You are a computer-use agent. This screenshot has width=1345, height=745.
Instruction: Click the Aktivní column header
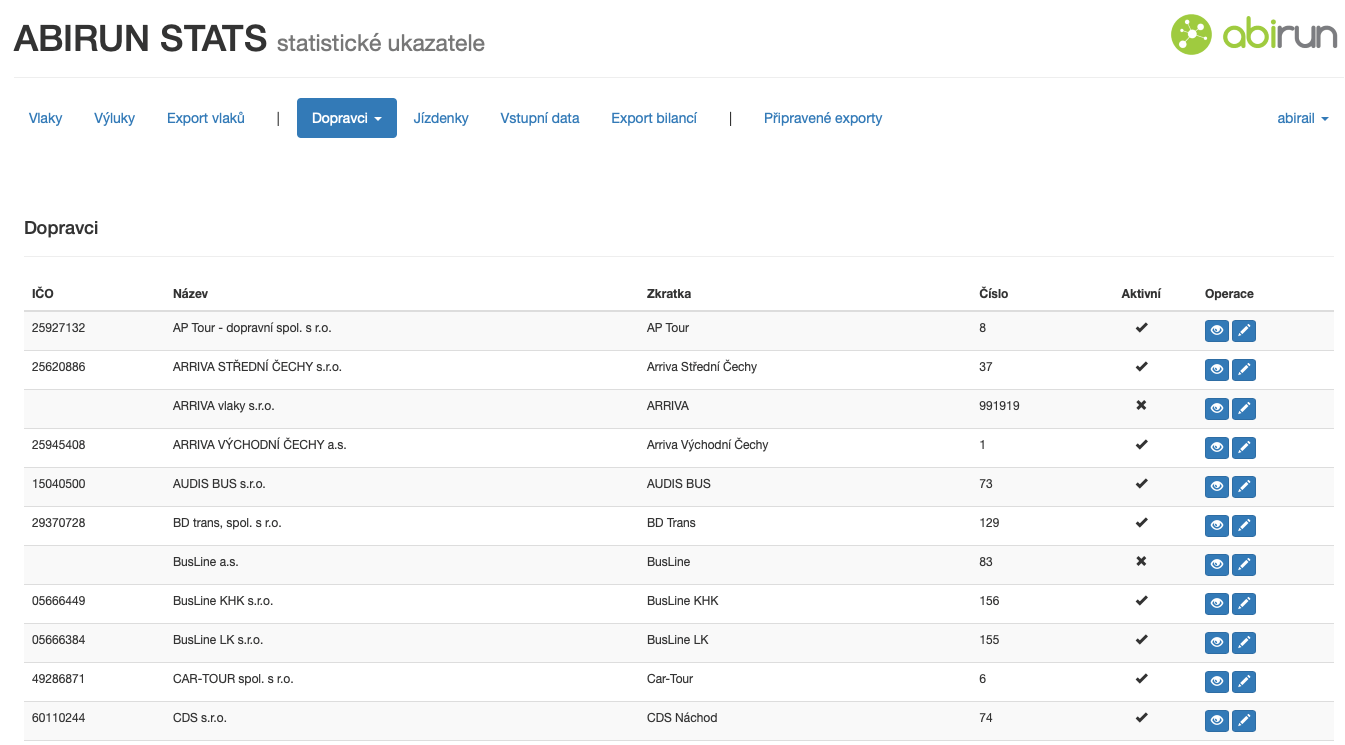(x=1141, y=294)
